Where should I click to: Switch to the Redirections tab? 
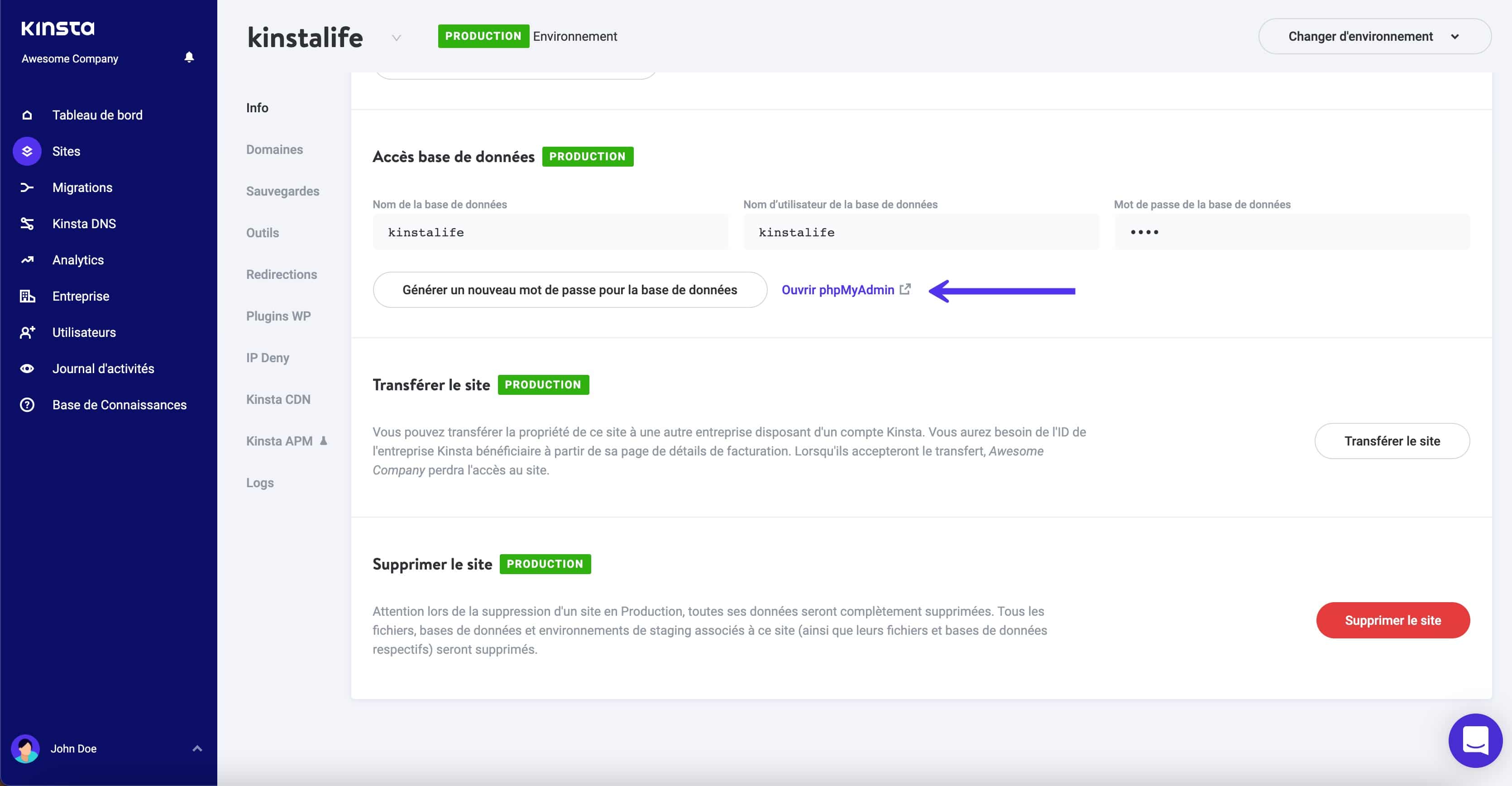(281, 275)
